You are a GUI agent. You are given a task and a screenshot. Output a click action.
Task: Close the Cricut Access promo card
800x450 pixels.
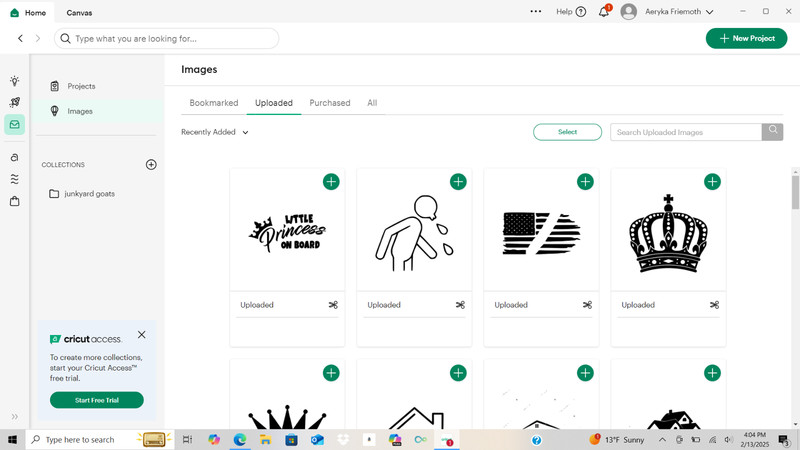(x=141, y=335)
